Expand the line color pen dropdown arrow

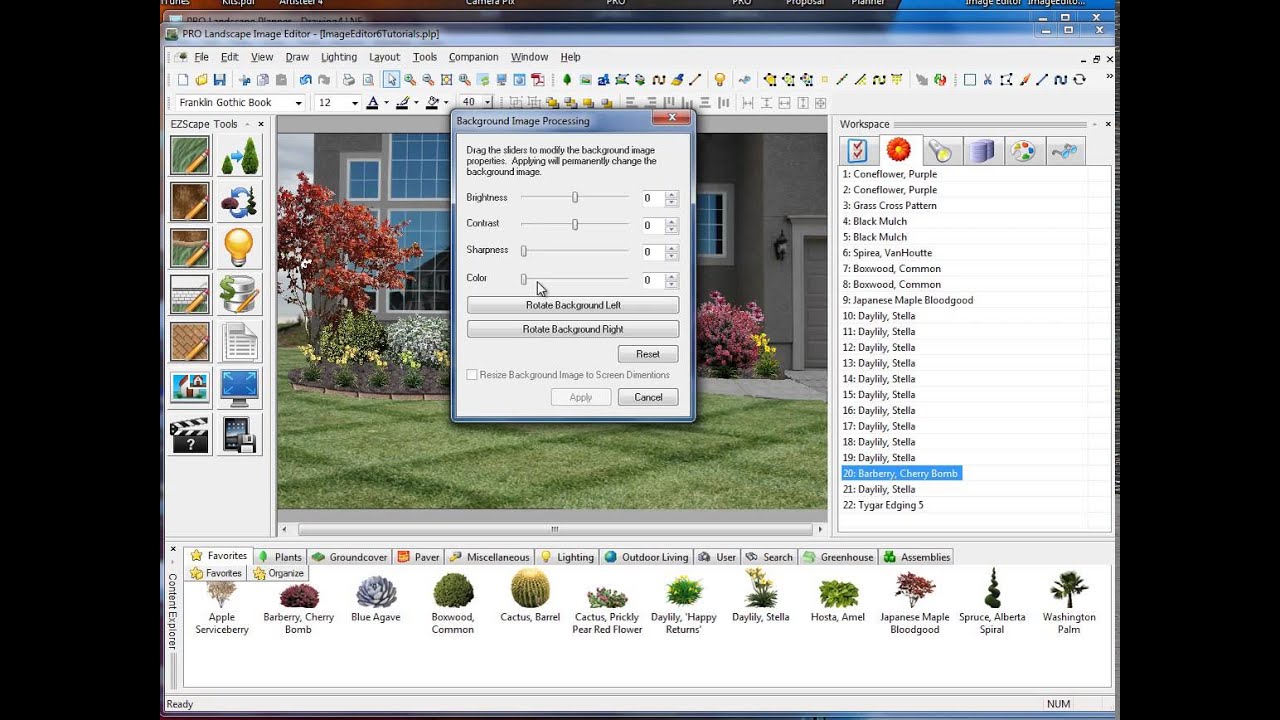pos(416,103)
